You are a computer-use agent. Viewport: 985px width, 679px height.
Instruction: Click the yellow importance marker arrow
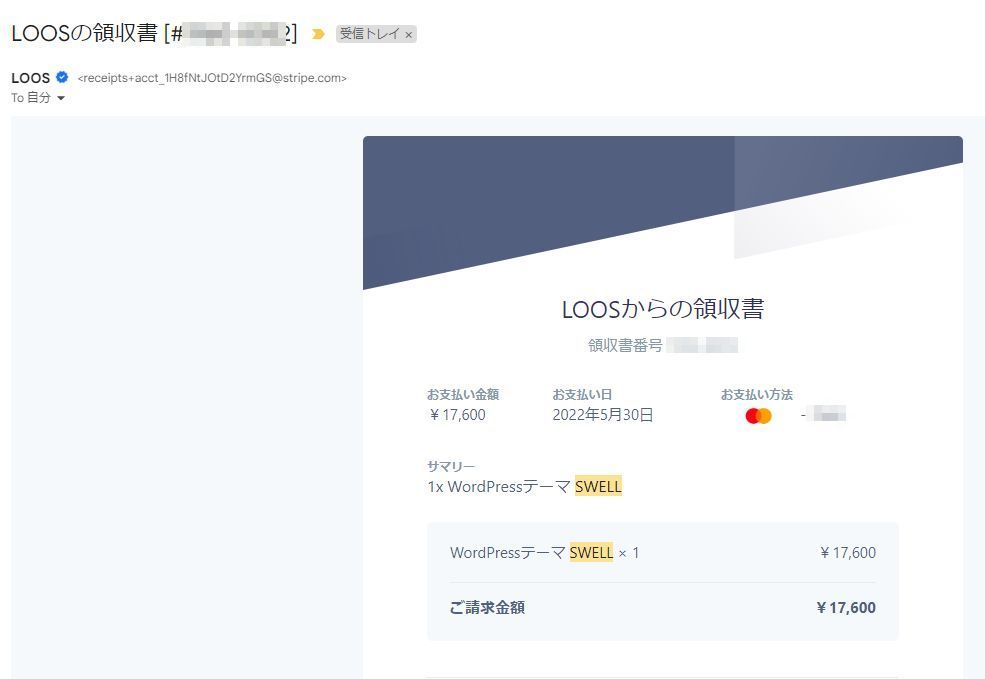click(x=318, y=34)
